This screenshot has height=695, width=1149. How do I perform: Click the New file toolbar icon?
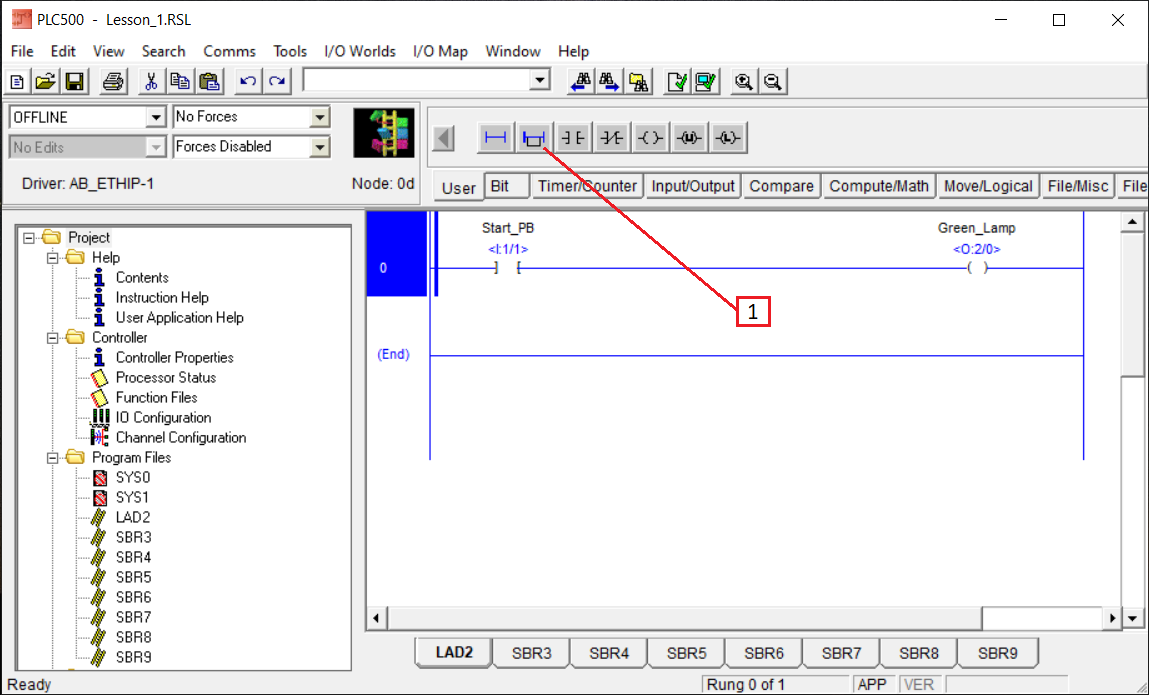point(17,81)
